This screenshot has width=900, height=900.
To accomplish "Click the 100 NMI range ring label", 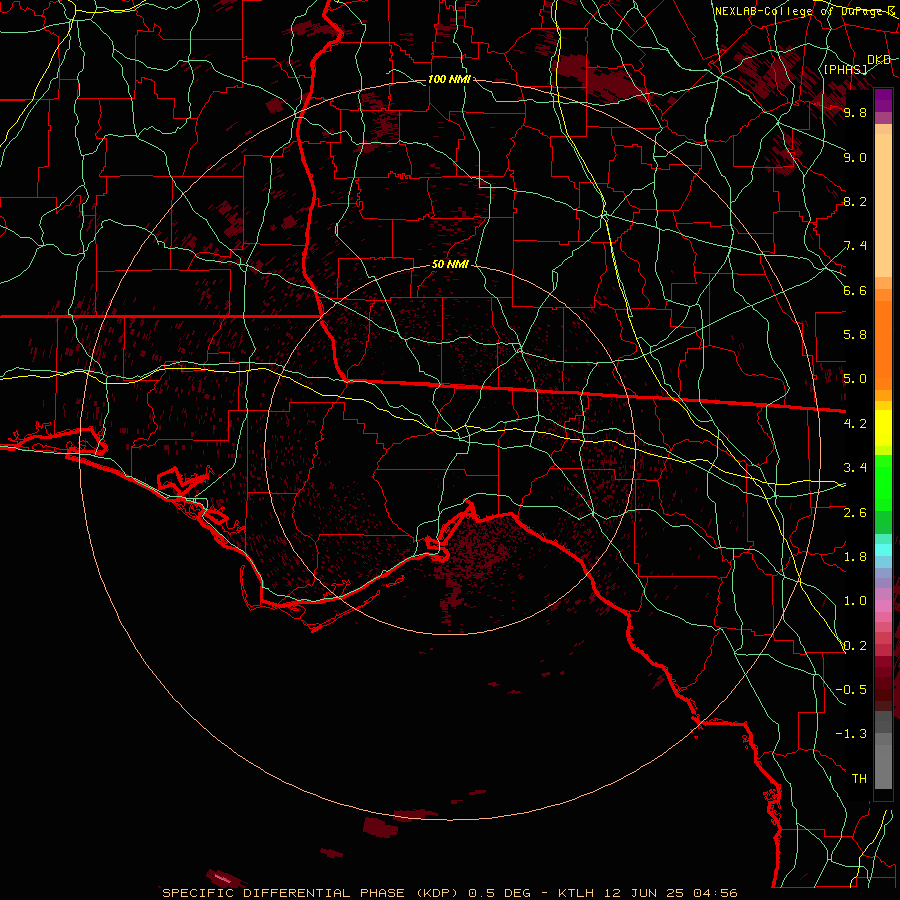I will click(449, 79).
